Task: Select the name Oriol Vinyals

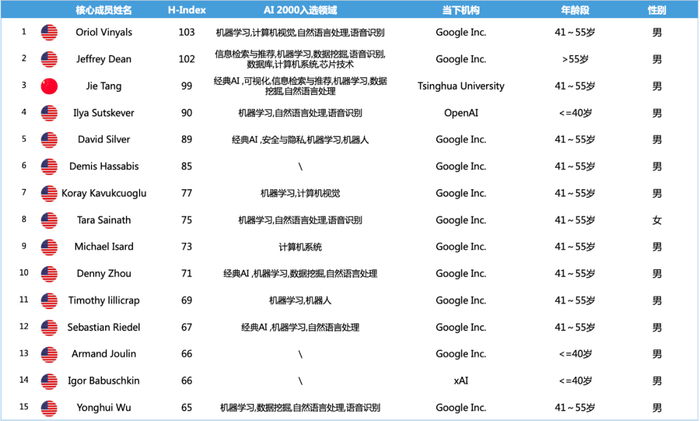Action: coord(104,32)
